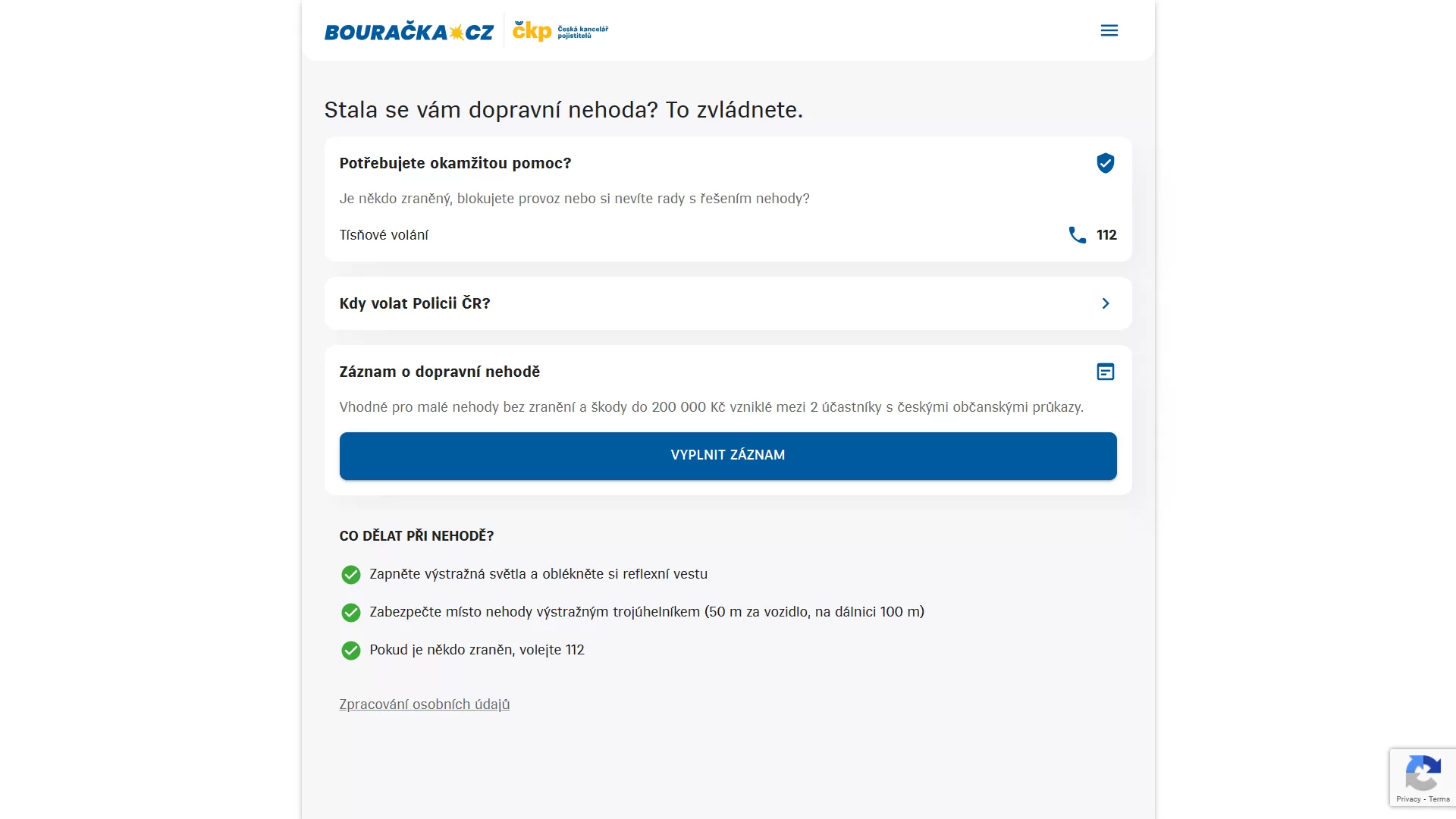The image size is (1456, 819).
Task: Call emergency number 112
Action: tap(1106, 235)
